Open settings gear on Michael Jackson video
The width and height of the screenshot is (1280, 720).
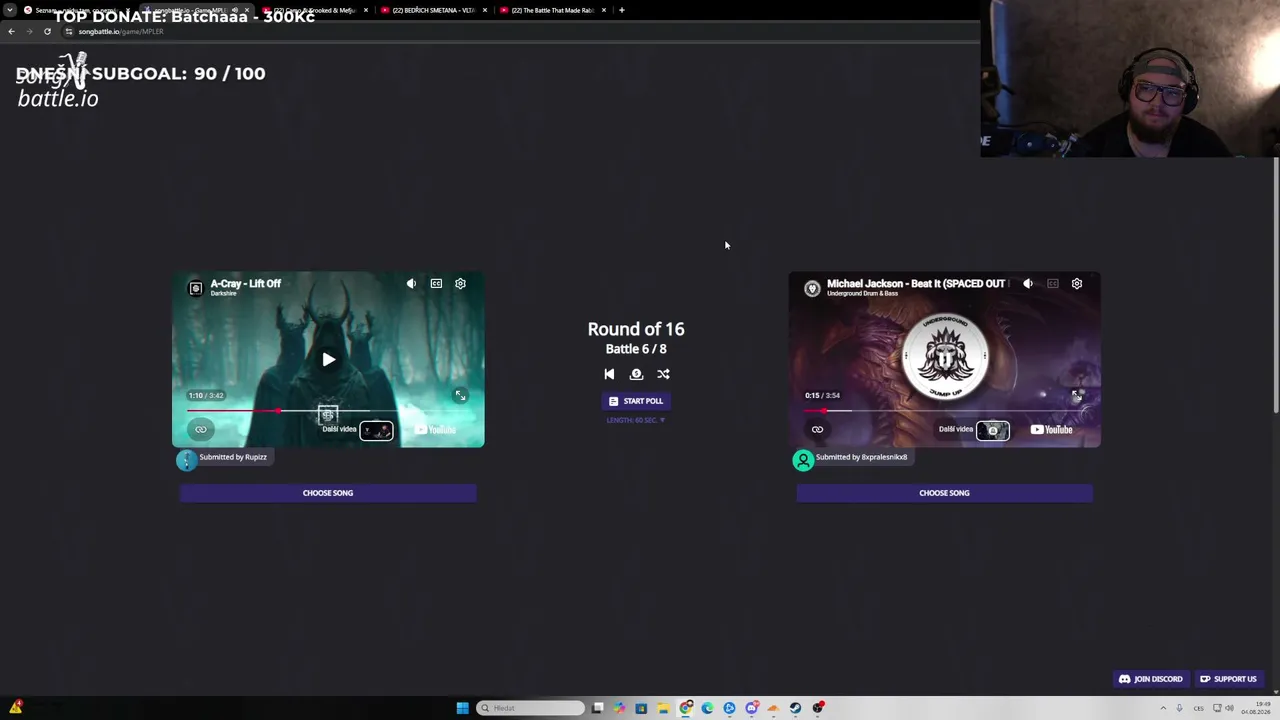pyautogui.click(x=1077, y=284)
